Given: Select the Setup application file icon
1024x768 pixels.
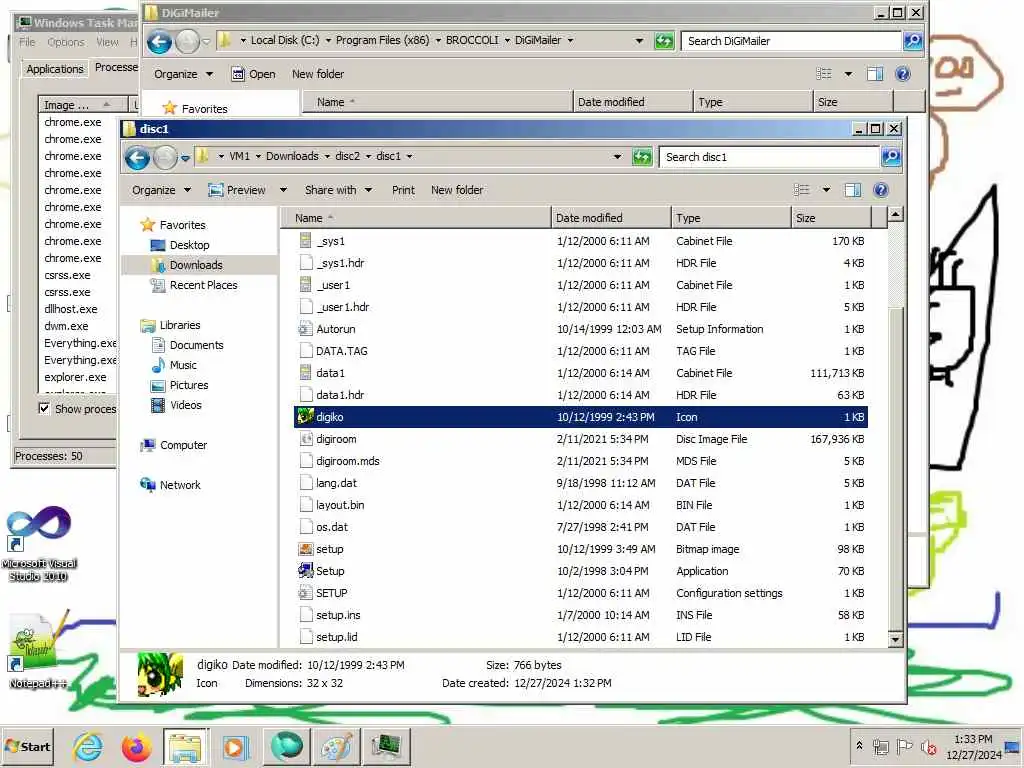Looking at the screenshot, I should click(x=305, y=571).
